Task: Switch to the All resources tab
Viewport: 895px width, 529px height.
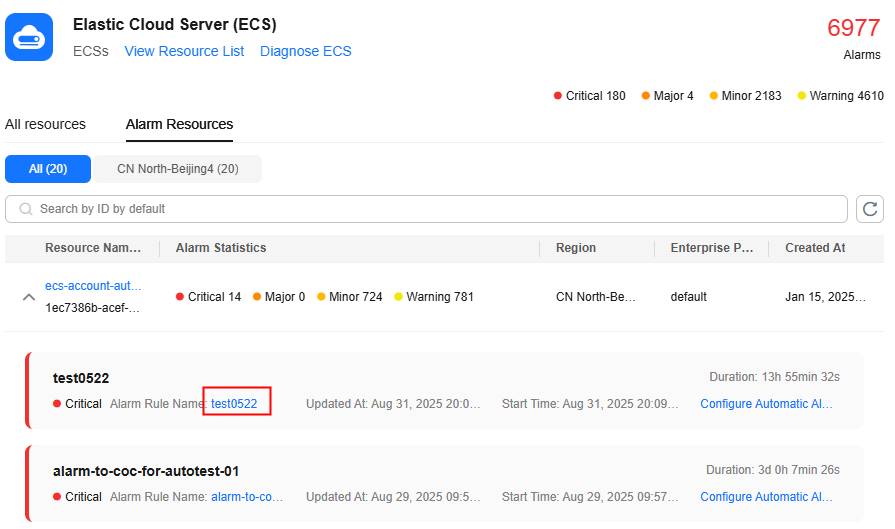Action: (45, 125)
